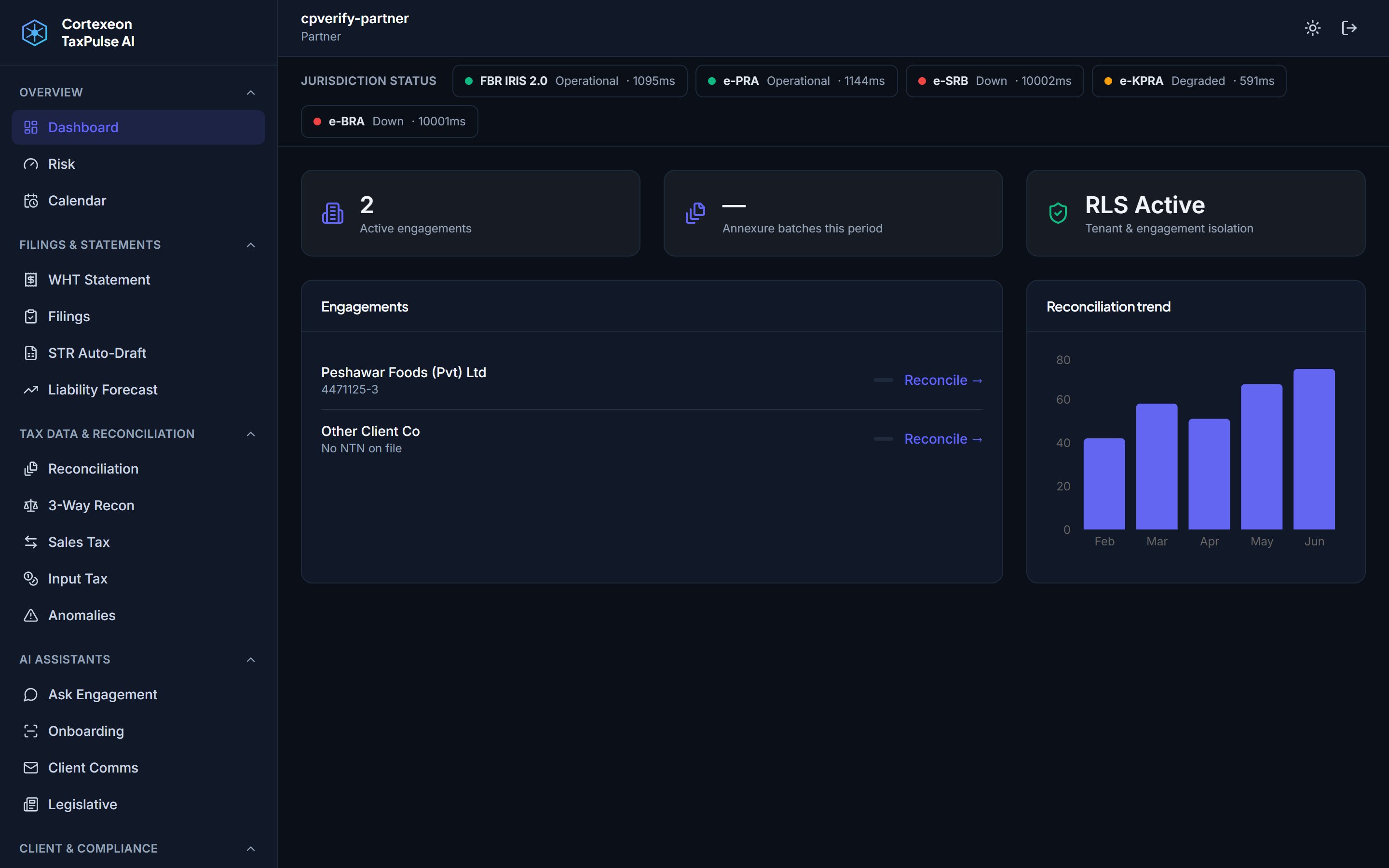Click the Reconciliation copy icon in sidebar
The image size is (1389, 868).
coord(31,469)
